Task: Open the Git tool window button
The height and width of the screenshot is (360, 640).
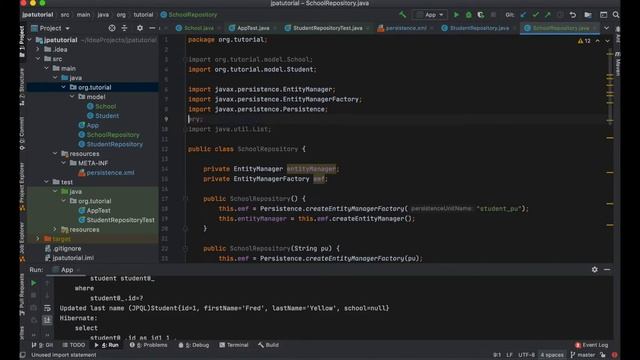Action: coord(42,345)
